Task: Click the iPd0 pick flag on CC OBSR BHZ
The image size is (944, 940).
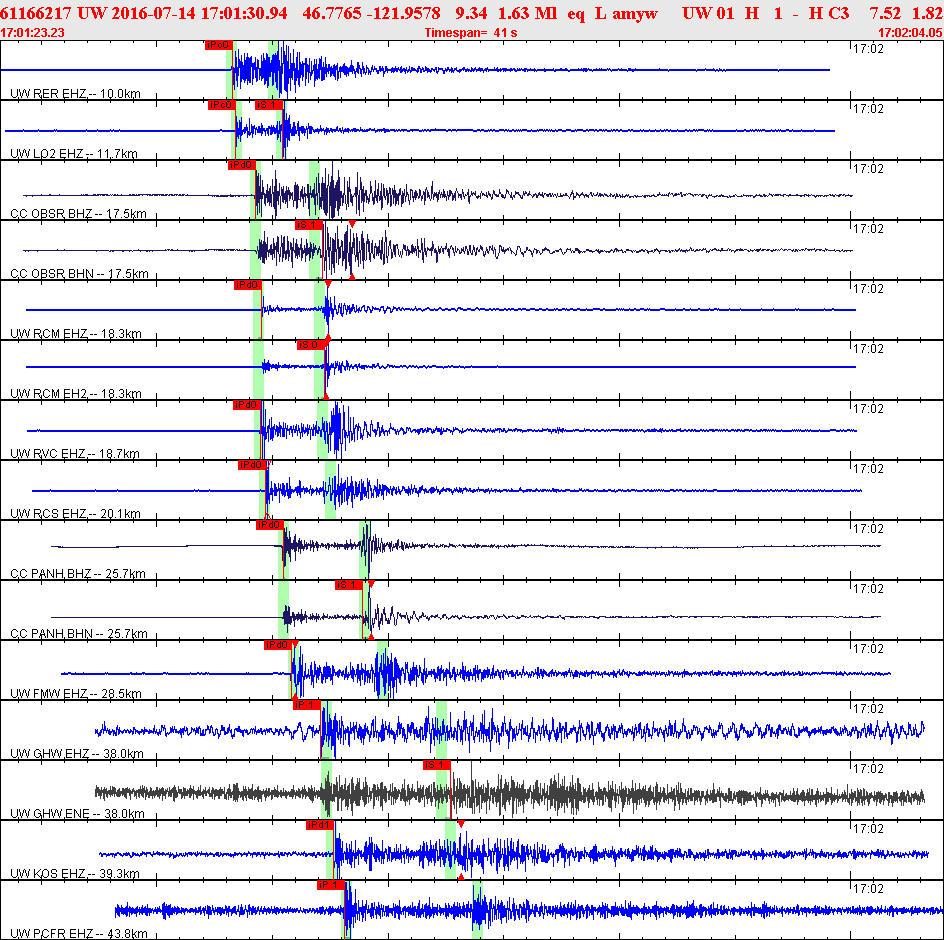Action: click(x=241, y=165)
